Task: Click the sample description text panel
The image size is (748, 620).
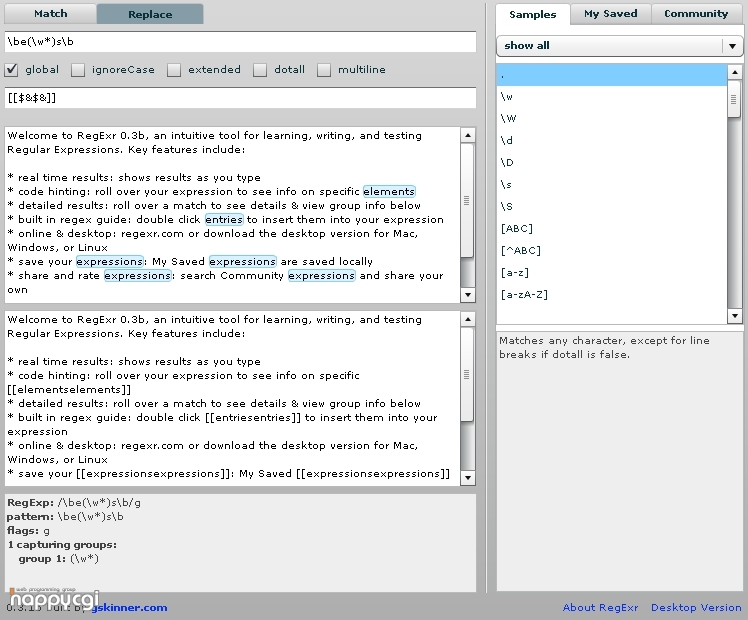Action: 619,462
